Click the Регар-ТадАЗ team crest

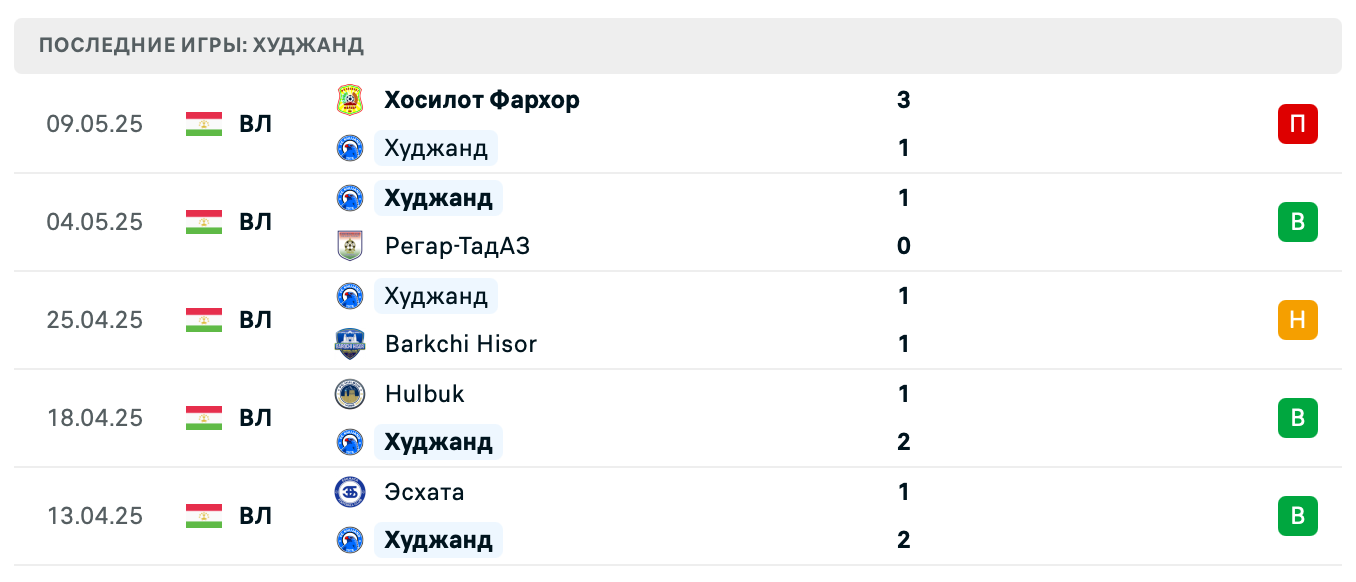(x=350, y=246)
